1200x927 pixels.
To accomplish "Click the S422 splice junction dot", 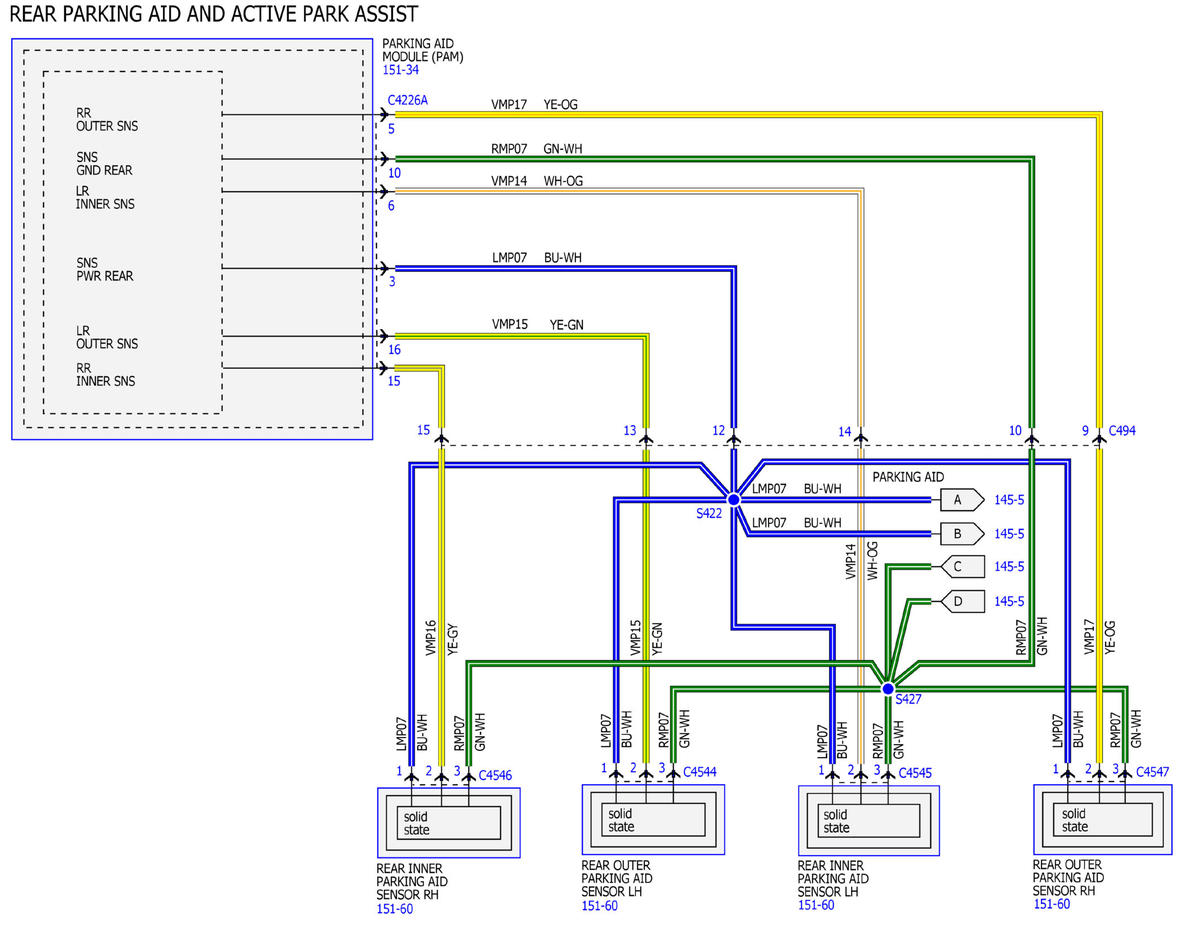I will 733,498.
